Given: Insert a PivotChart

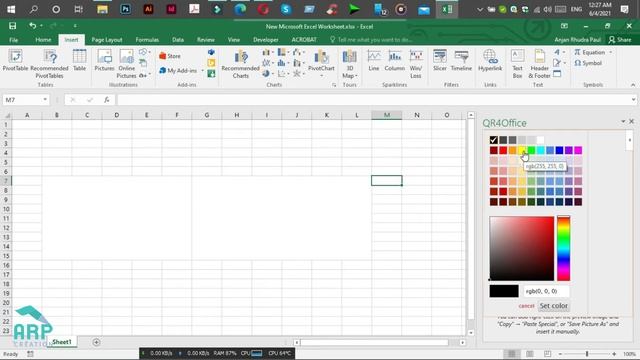Looking at the screenshot, I should (321, 62).
